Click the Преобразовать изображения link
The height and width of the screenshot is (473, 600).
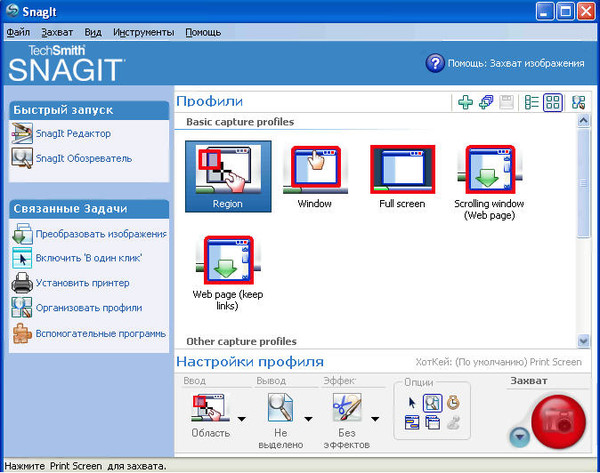101,234
